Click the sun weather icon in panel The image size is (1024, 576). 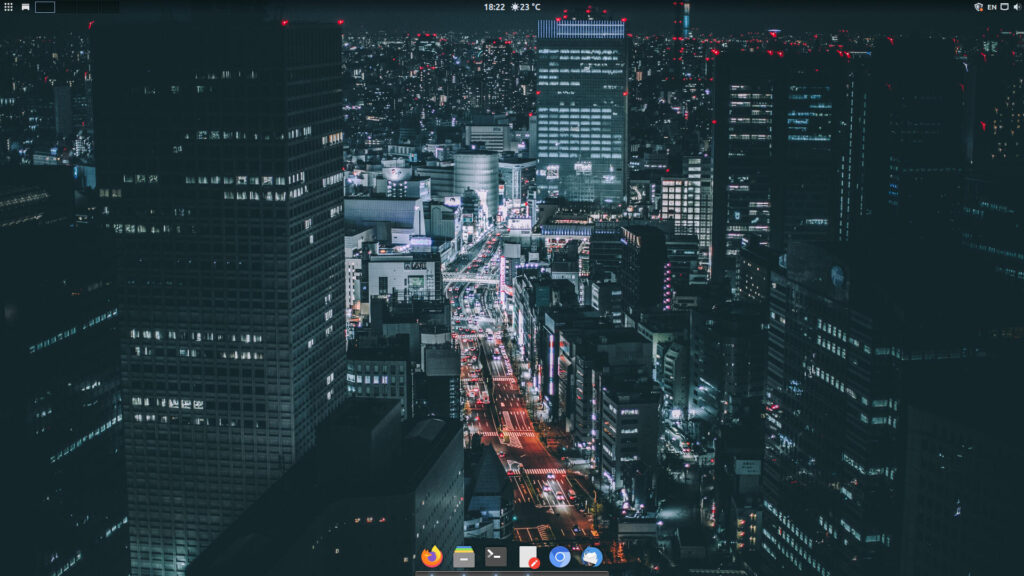coord(515,7)
